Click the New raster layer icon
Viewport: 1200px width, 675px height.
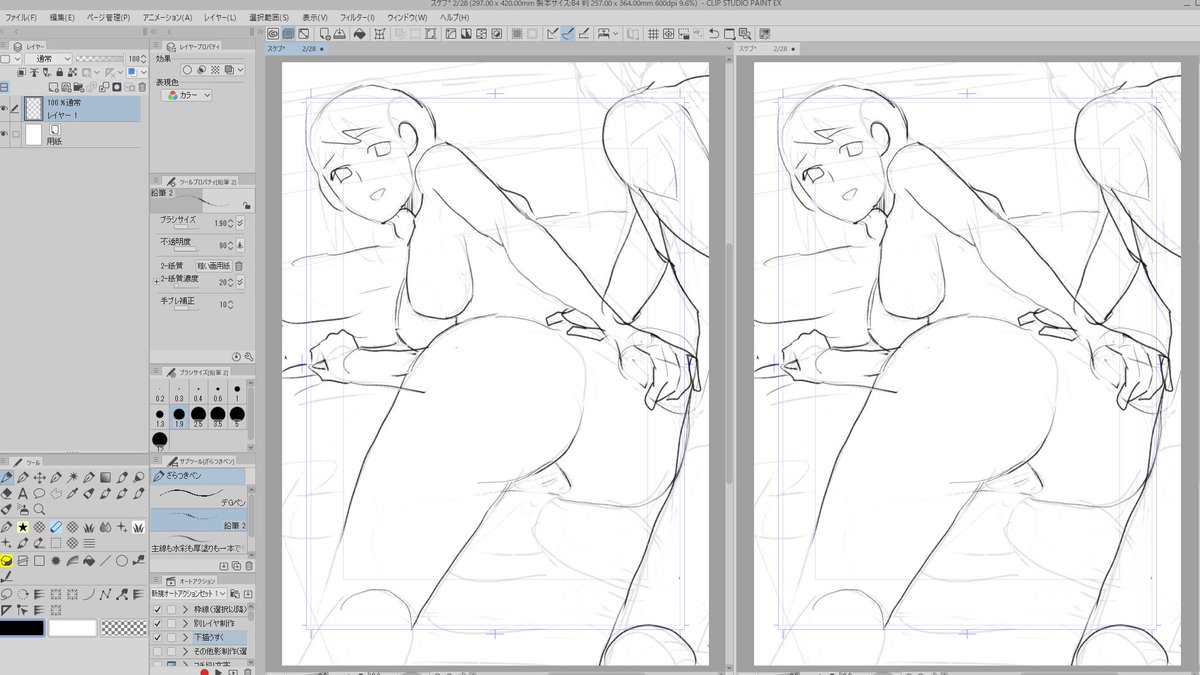(54, 87)
